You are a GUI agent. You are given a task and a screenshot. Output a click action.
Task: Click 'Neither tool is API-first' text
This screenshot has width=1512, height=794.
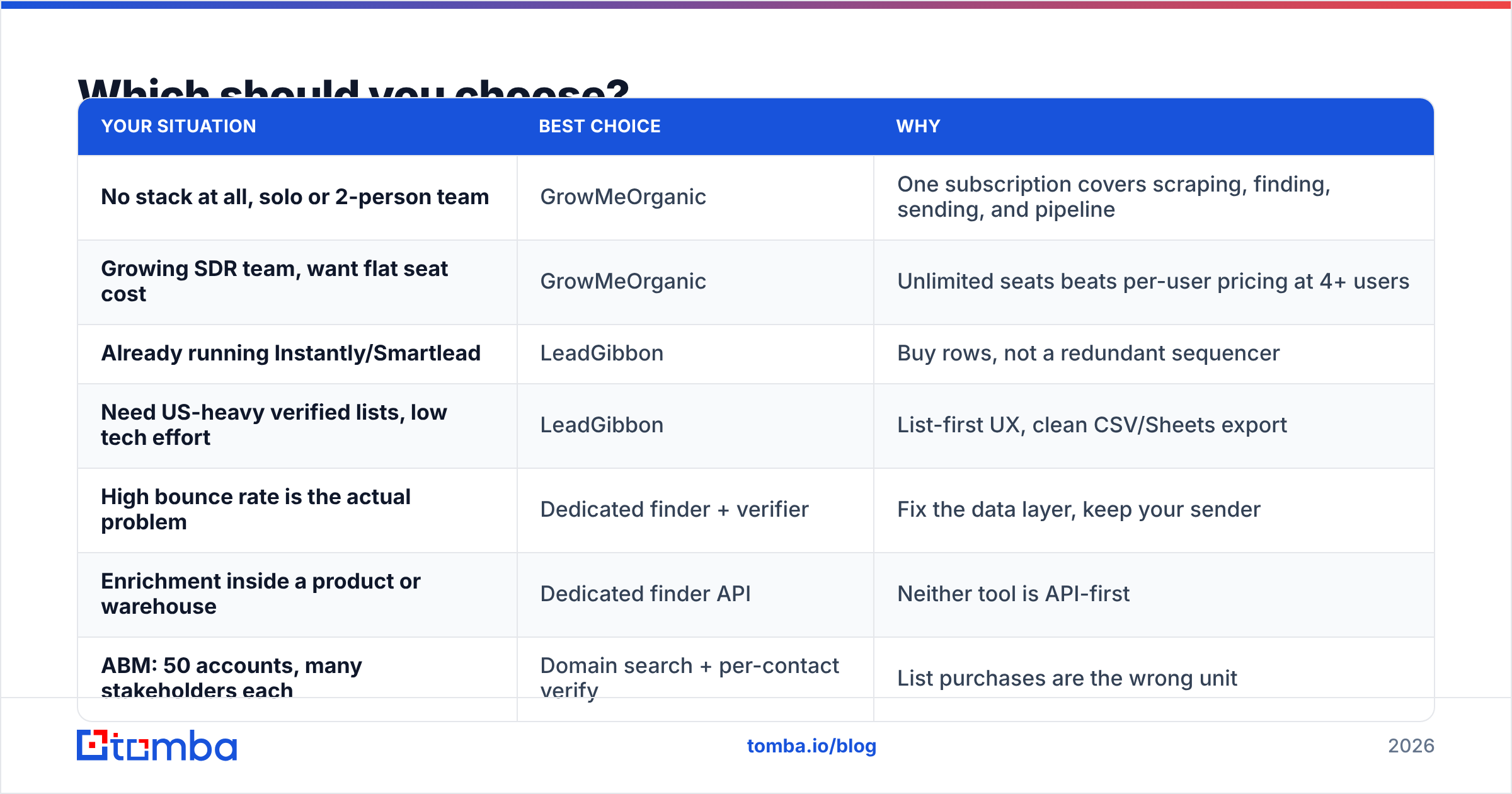[1013, 594]
